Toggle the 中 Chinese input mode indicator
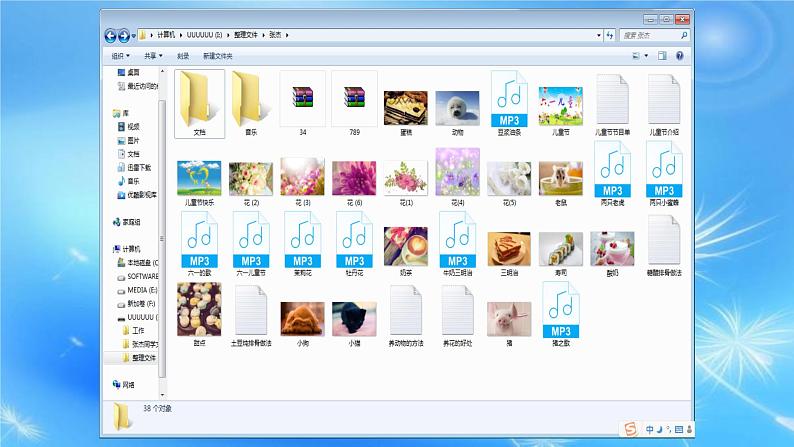Image resolution: width=794 pixels, height=447 pixels. point(650,430)
